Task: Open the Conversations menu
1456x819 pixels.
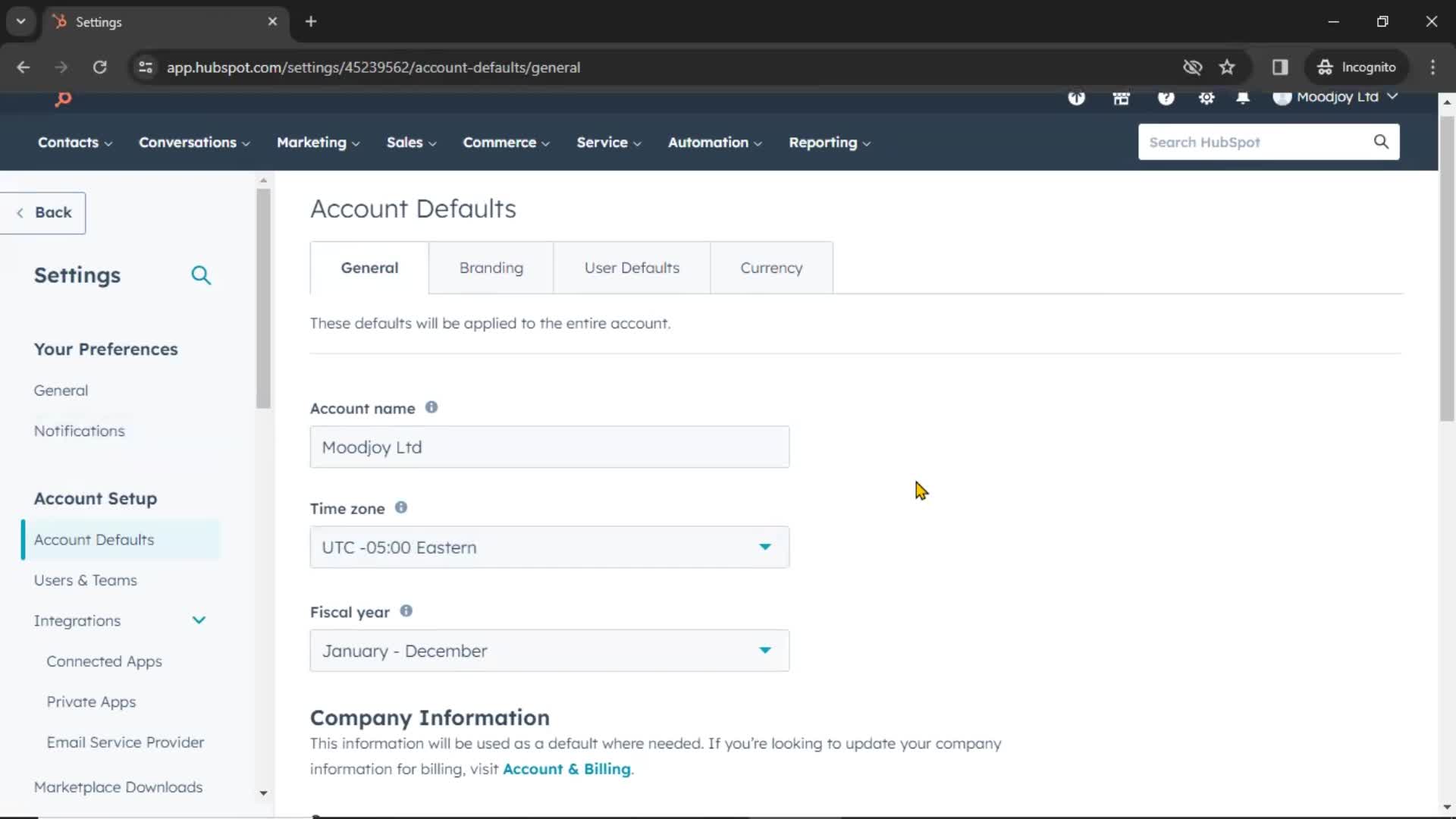Action: (194, 143)
